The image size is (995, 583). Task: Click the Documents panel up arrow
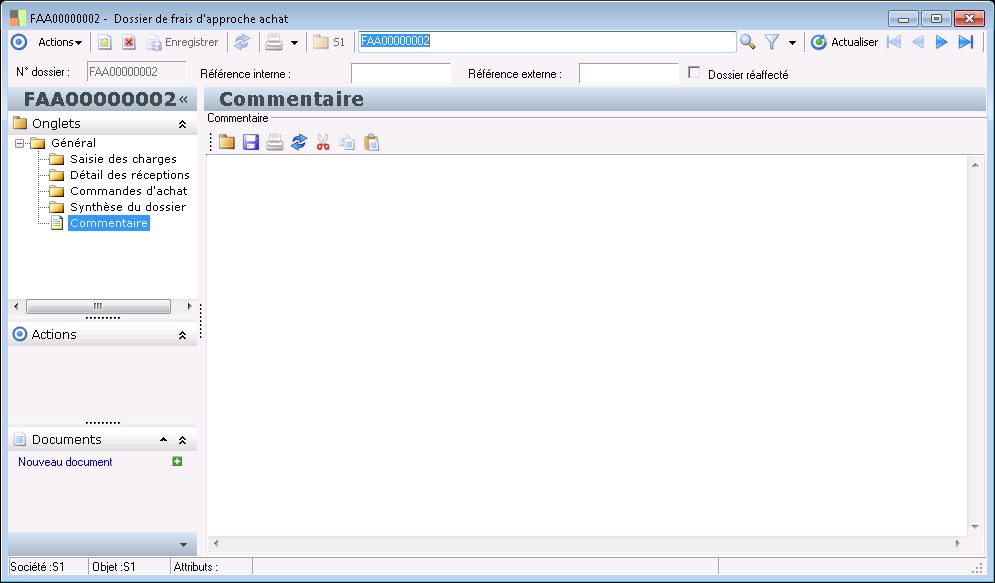pos(164,440)
